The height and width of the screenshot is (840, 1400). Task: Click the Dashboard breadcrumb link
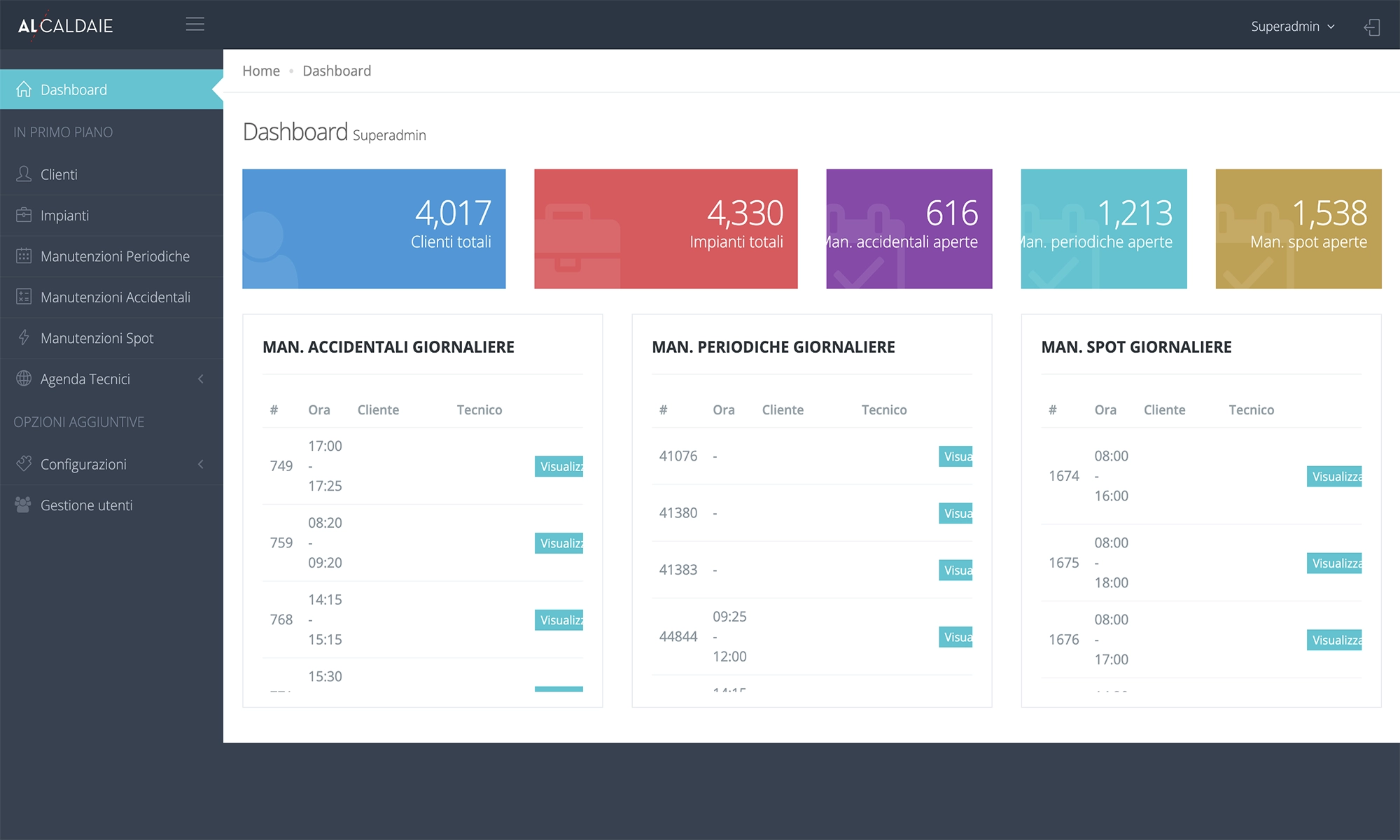pyautogui.click(x=337, y=71)
